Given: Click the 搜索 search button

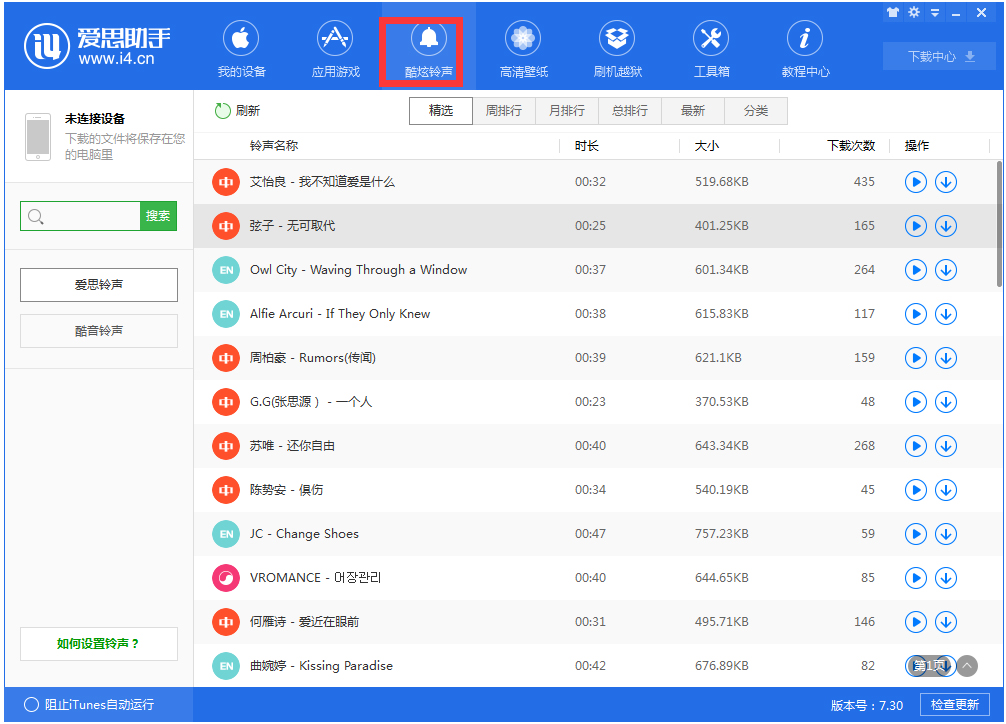Looking at the screenshot, I should click(x=157, y=215).
